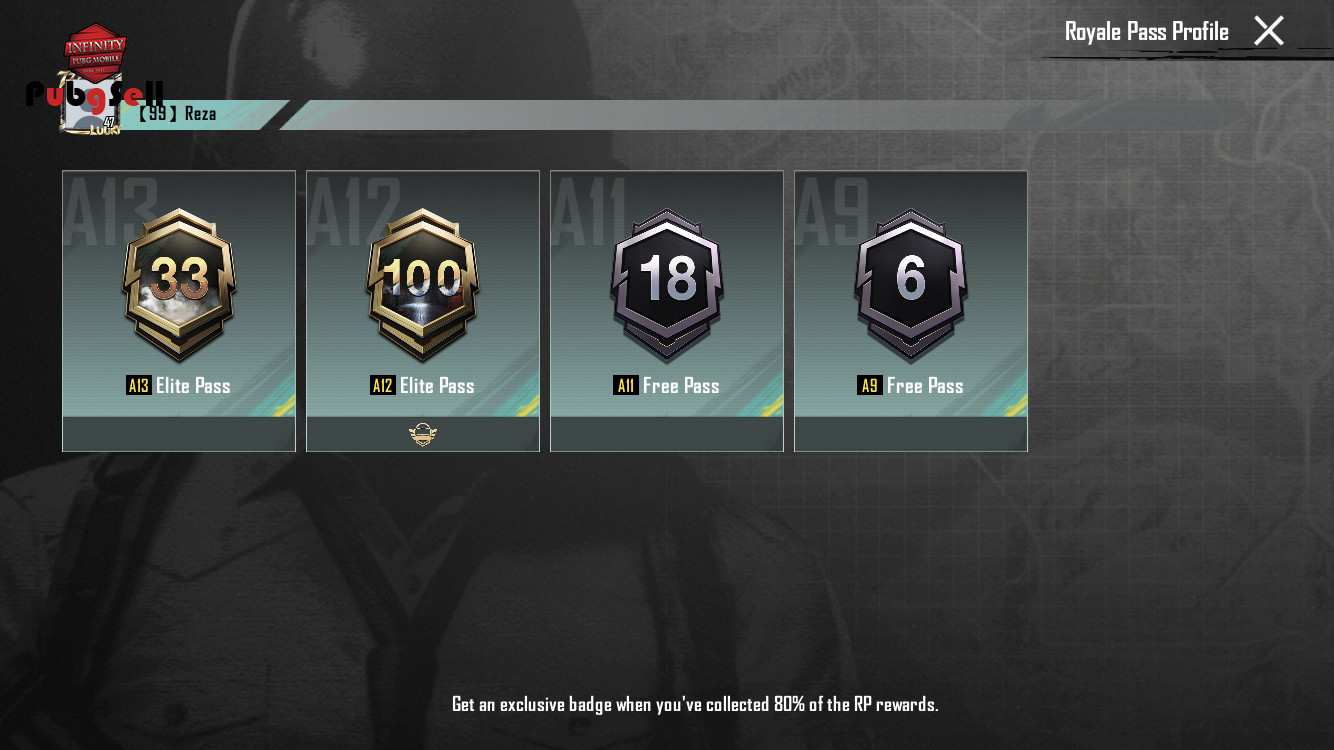
Task: Click the PubgSell watermark text
Action: pyautogui.click(x=95, y=94)
